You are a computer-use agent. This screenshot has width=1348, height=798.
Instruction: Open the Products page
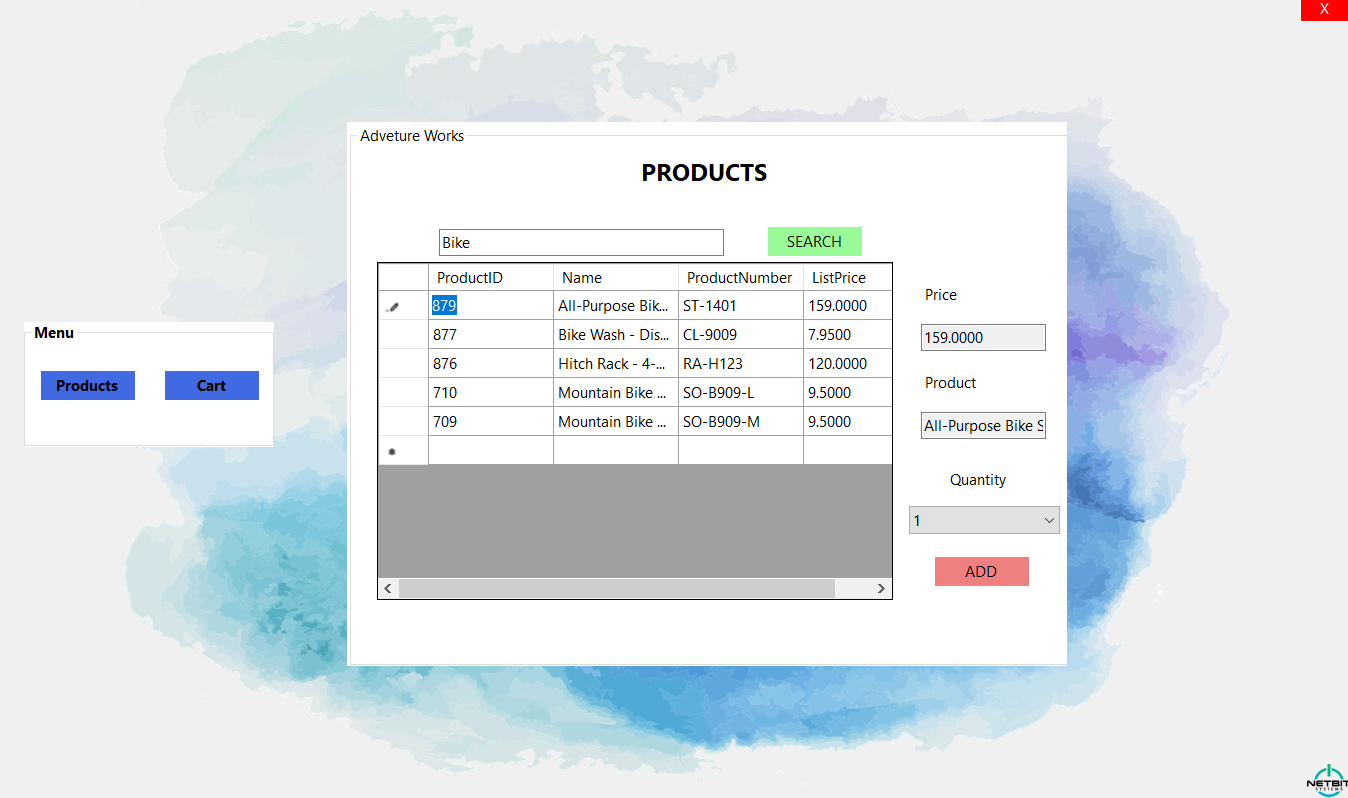pos(87,385)
